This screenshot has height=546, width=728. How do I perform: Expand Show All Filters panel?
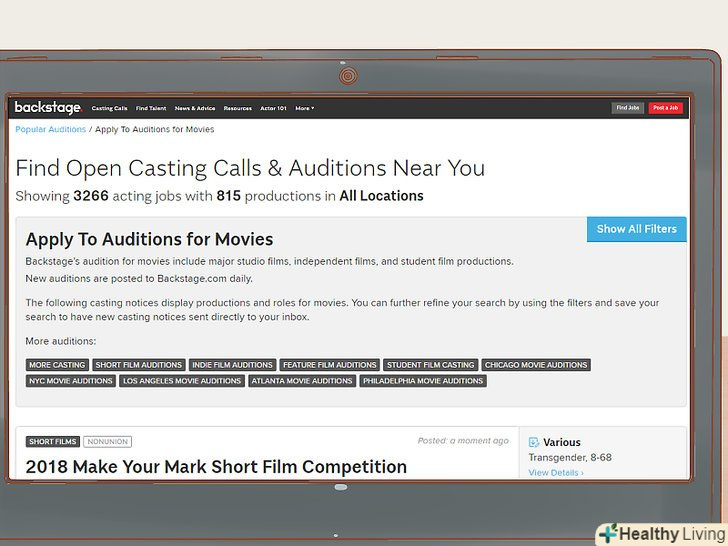(x=636, y=229)
